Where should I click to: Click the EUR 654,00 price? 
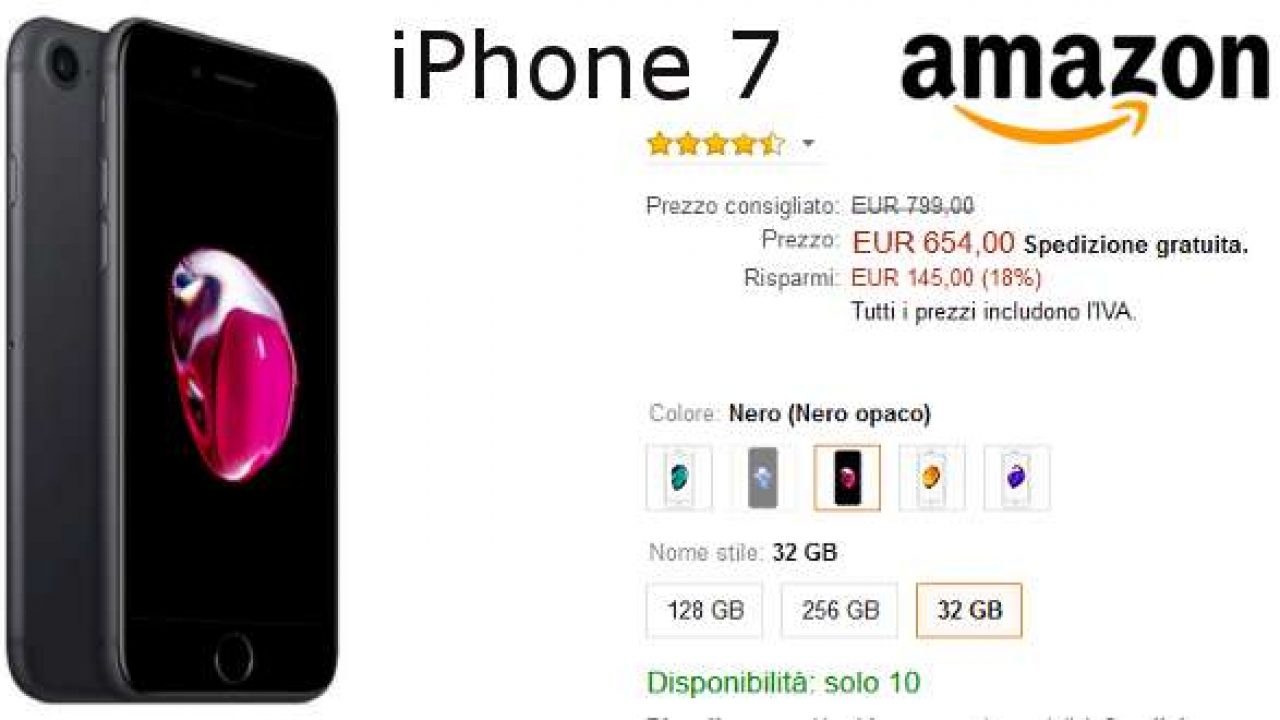933,242
